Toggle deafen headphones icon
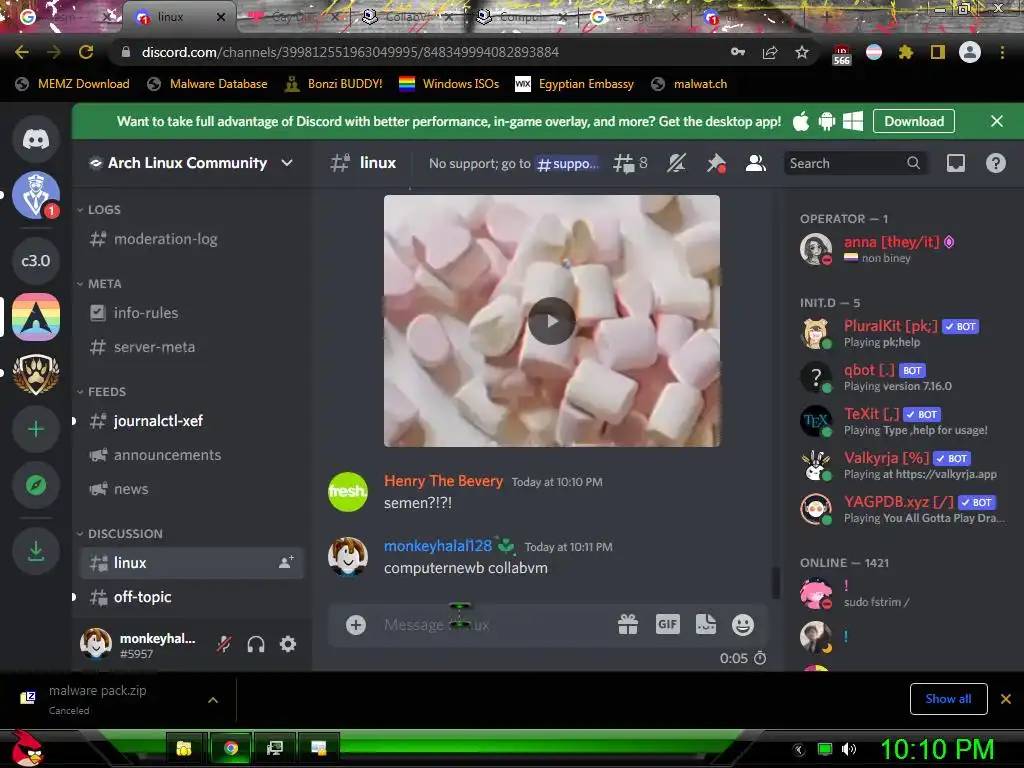This screenshot has height=768, width=1024. coord(256,645)
